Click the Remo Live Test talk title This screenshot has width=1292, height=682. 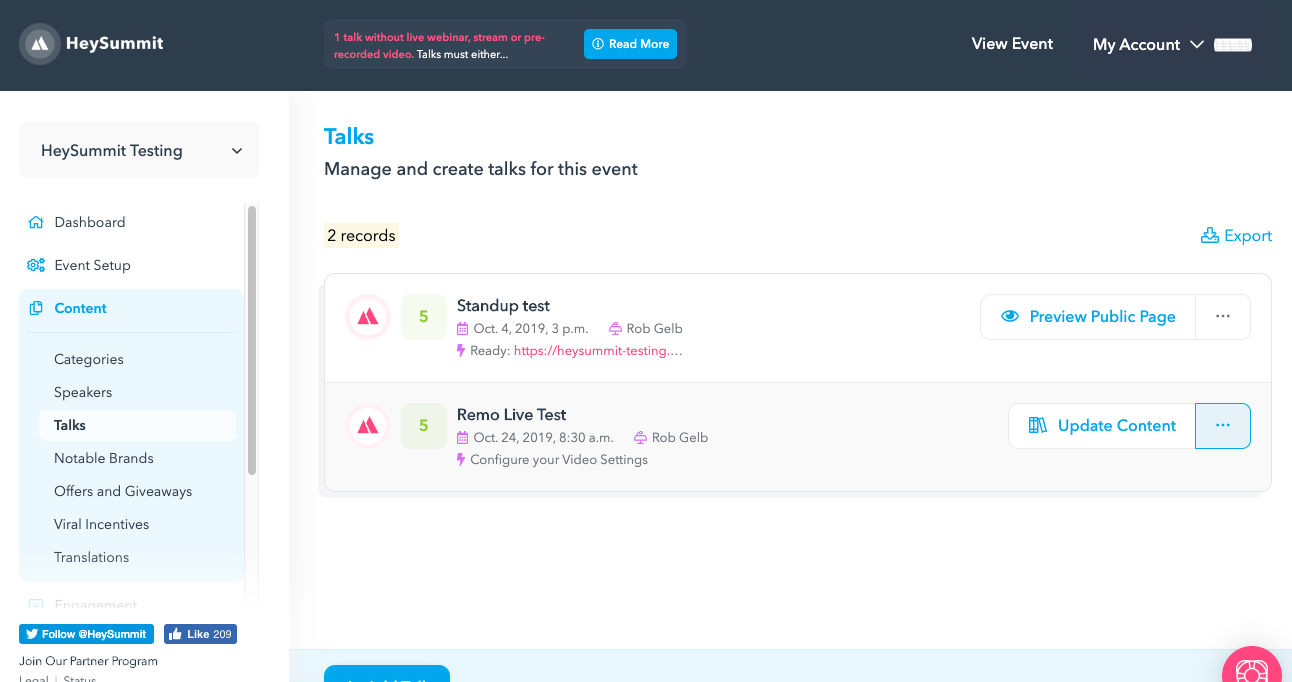[512, 415]
